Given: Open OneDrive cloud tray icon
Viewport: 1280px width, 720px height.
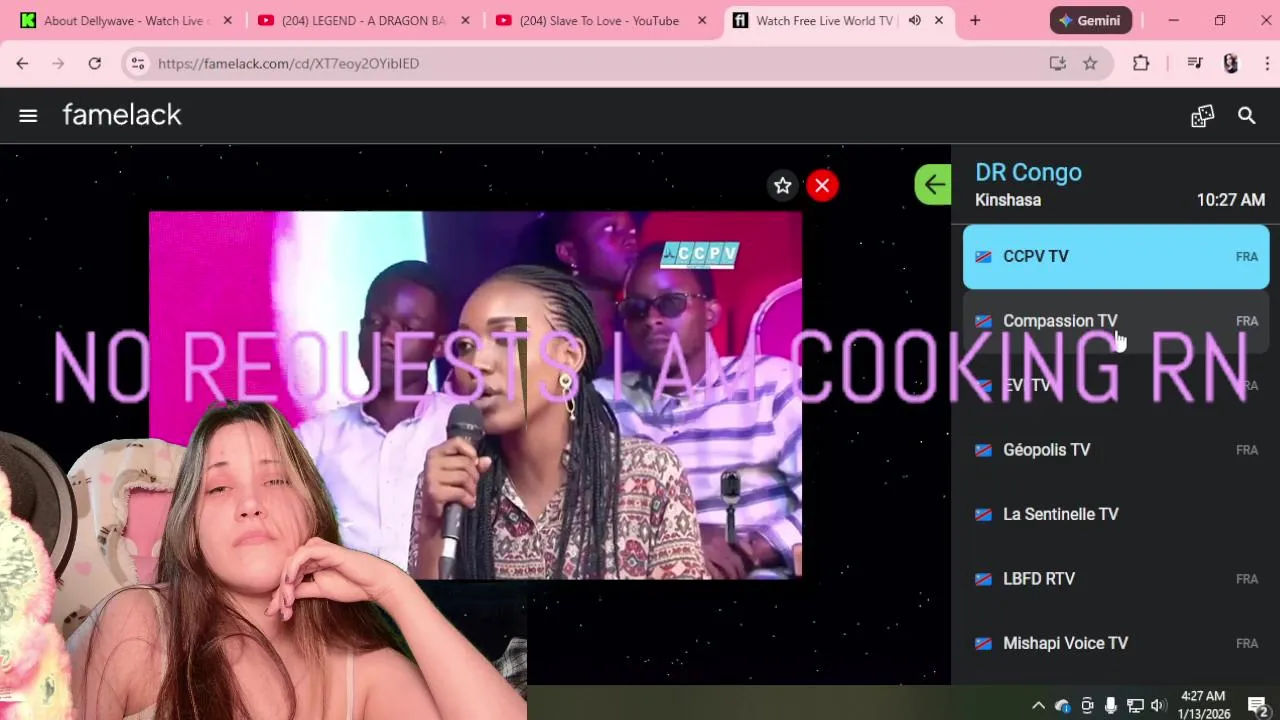Looking at the screenshot, I should pos(1062,705).
